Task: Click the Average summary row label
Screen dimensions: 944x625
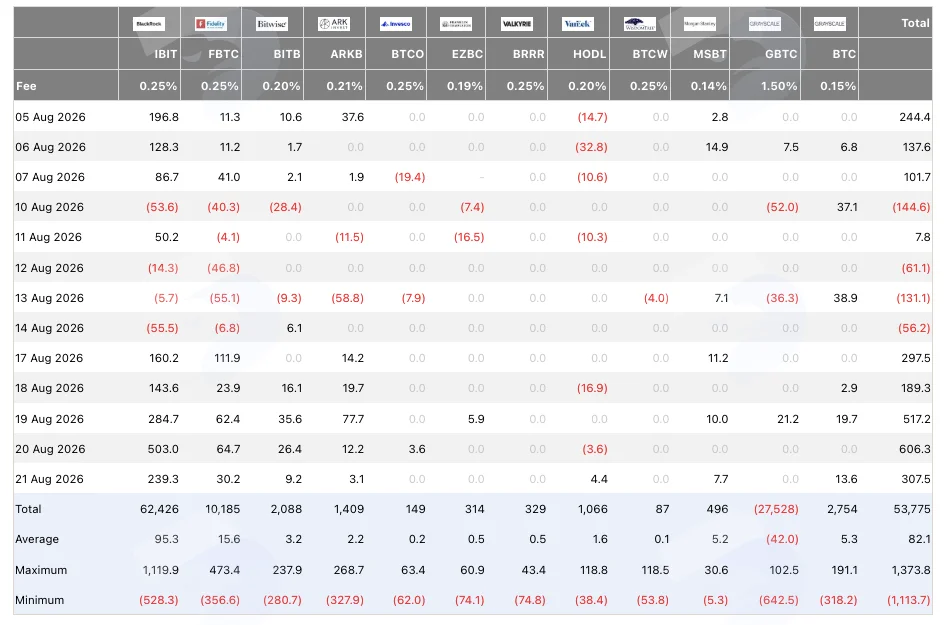Action: click(x=37, y=539)
